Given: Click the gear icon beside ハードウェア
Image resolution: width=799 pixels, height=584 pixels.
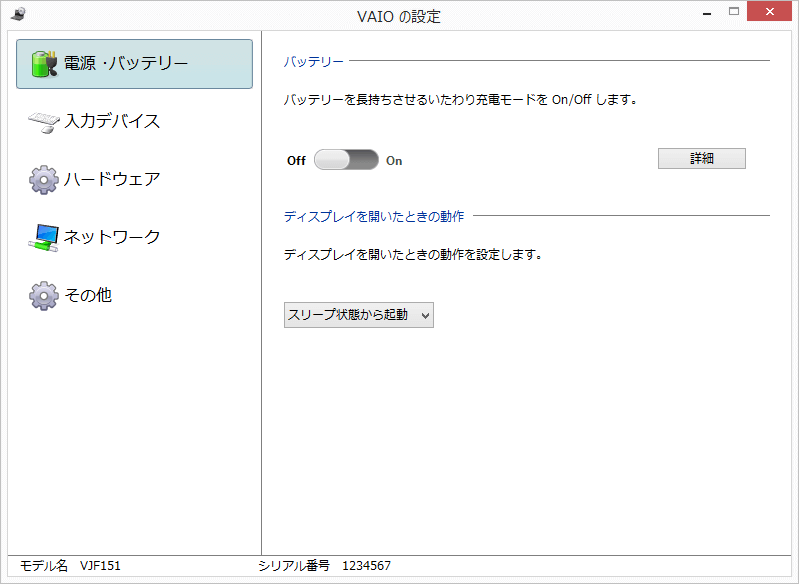Looking at the screenshot, I should [x=44, y=179].
